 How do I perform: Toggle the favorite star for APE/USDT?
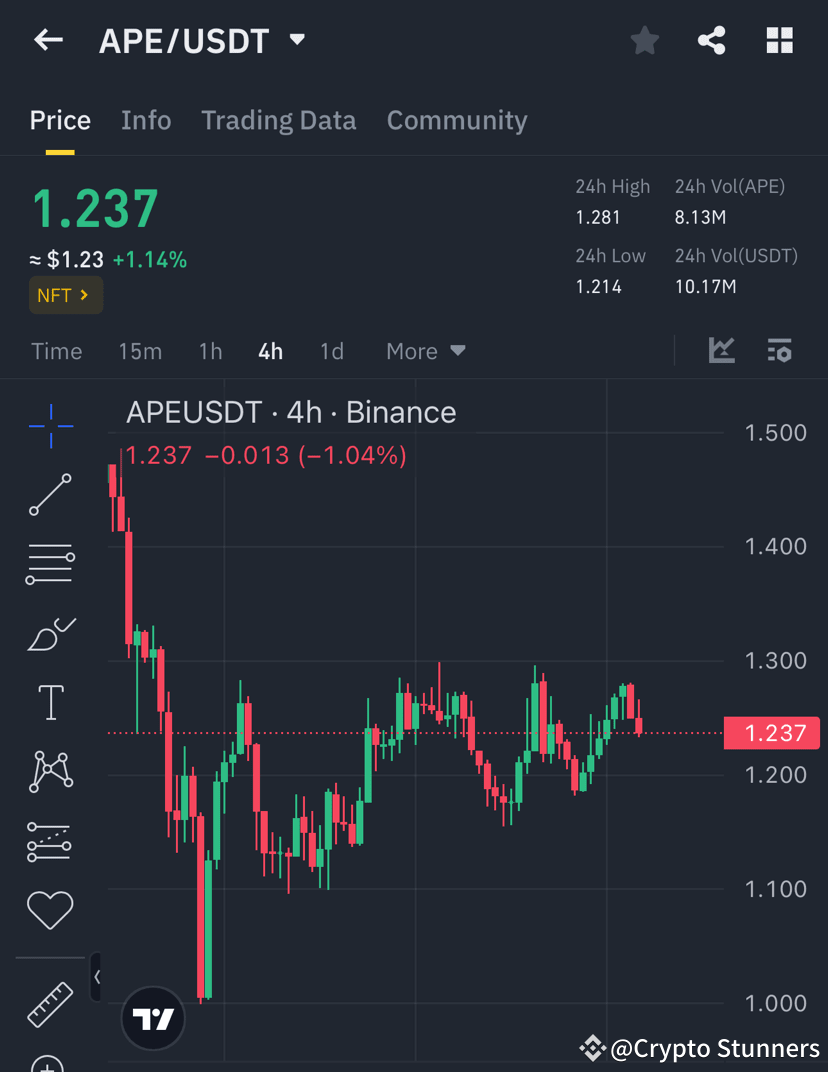pyautogui.click(x=644, y=40)
